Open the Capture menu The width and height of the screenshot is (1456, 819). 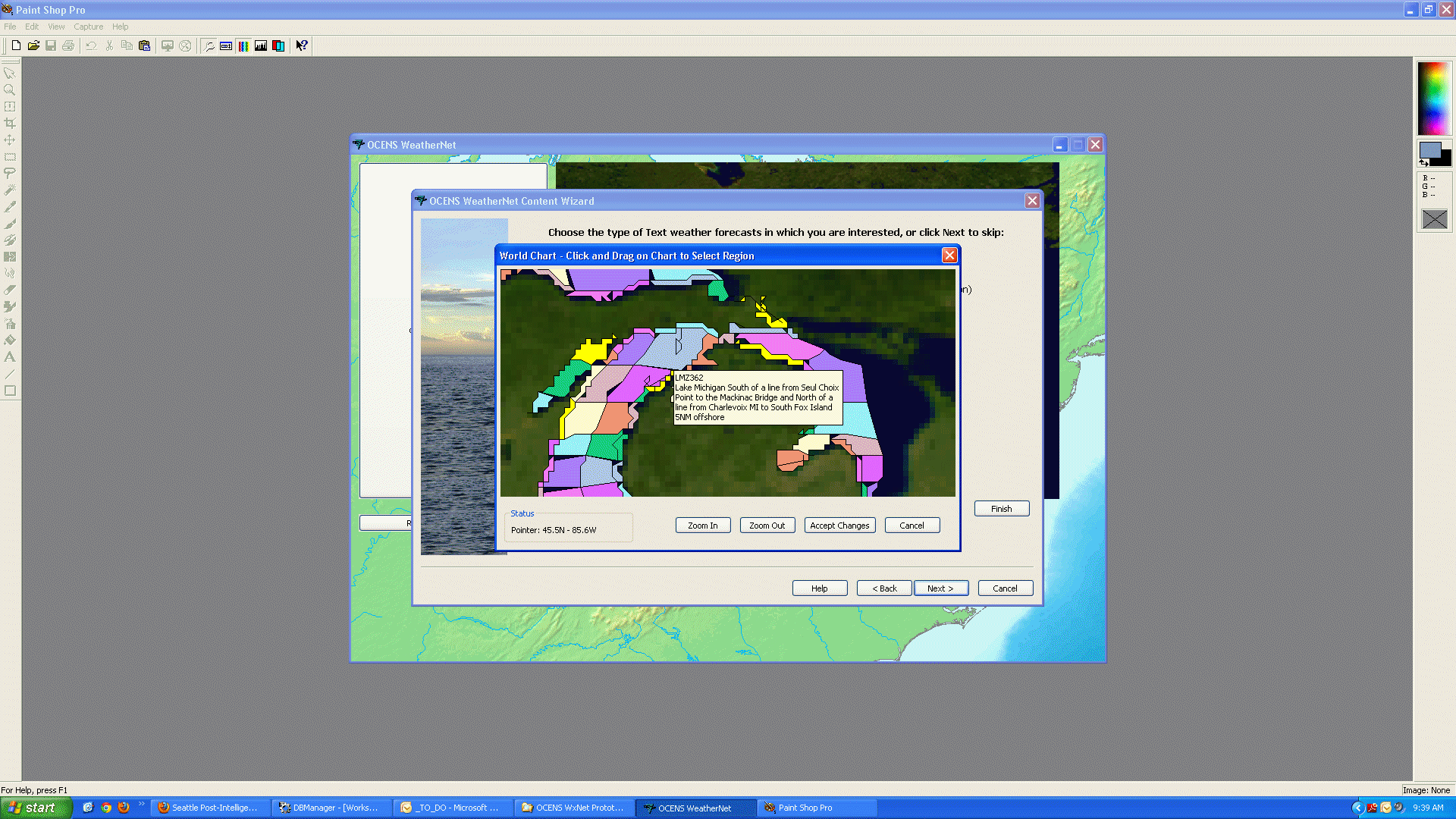pyautogui.click(x=89, y=27)
